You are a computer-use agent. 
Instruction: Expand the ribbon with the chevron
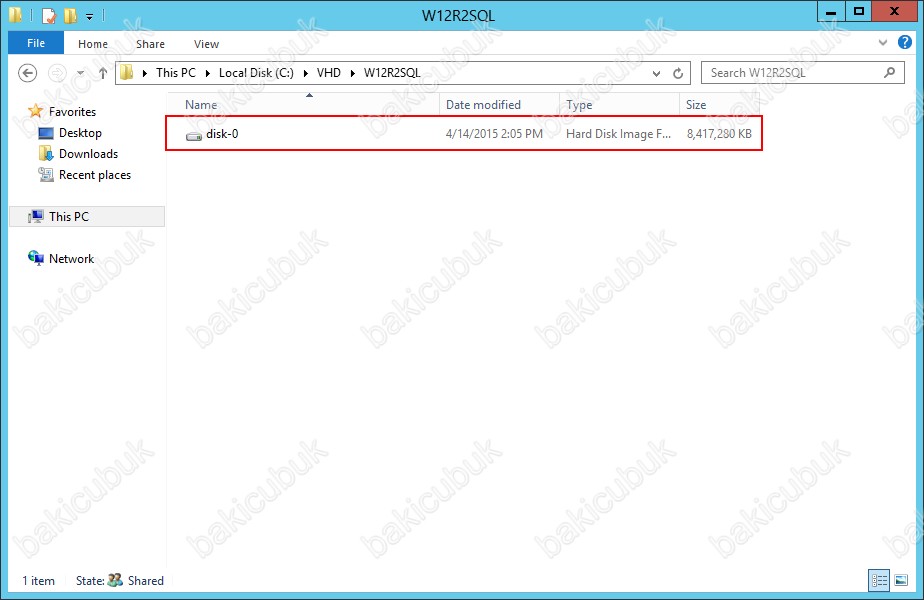coord(882,42)
